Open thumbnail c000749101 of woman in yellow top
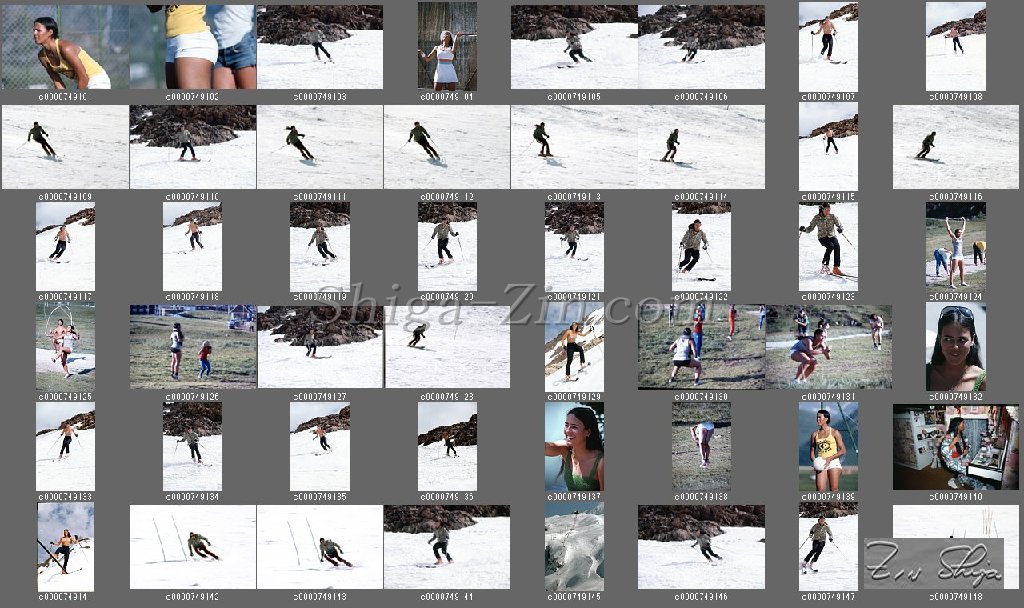Image resolution: width=1024 pixels, height=608 pixels. (65, 46)
